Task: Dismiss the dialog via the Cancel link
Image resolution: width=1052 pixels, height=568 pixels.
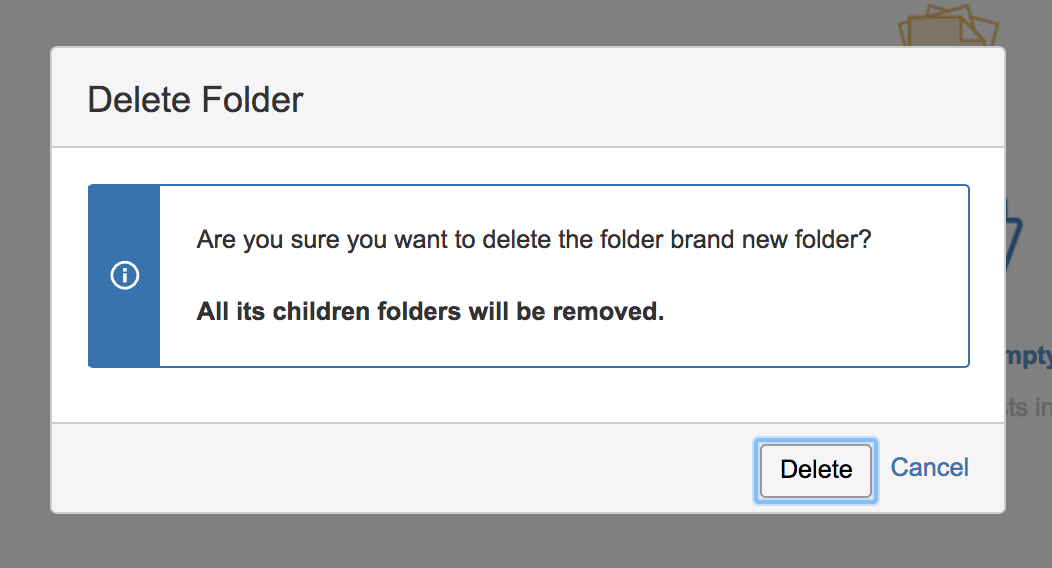Action: click(x=929, y=467)
